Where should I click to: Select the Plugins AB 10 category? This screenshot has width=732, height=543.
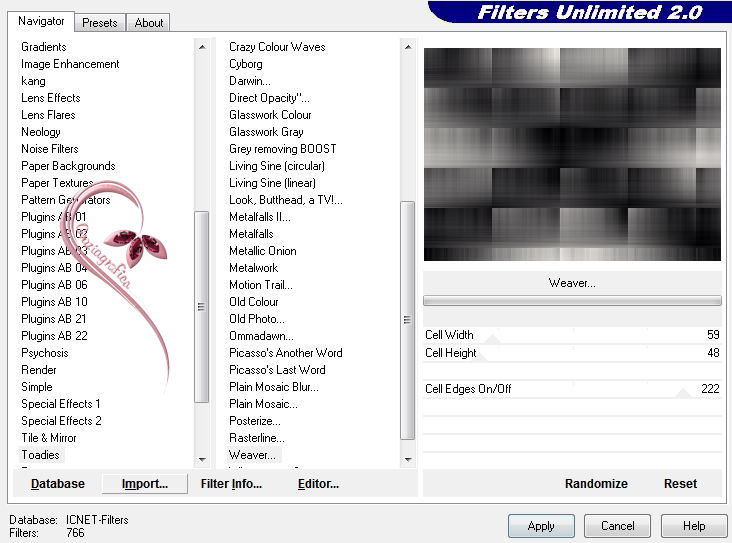pyautogui.click(x=54, y=302)
